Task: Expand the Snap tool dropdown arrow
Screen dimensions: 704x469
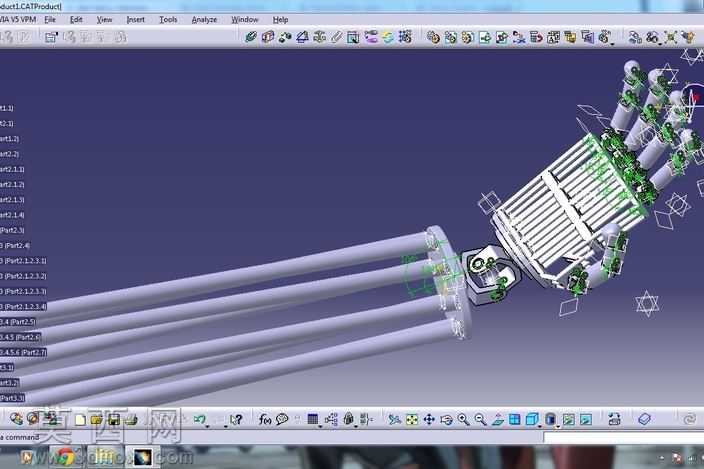Action: [x=660, y=44]
